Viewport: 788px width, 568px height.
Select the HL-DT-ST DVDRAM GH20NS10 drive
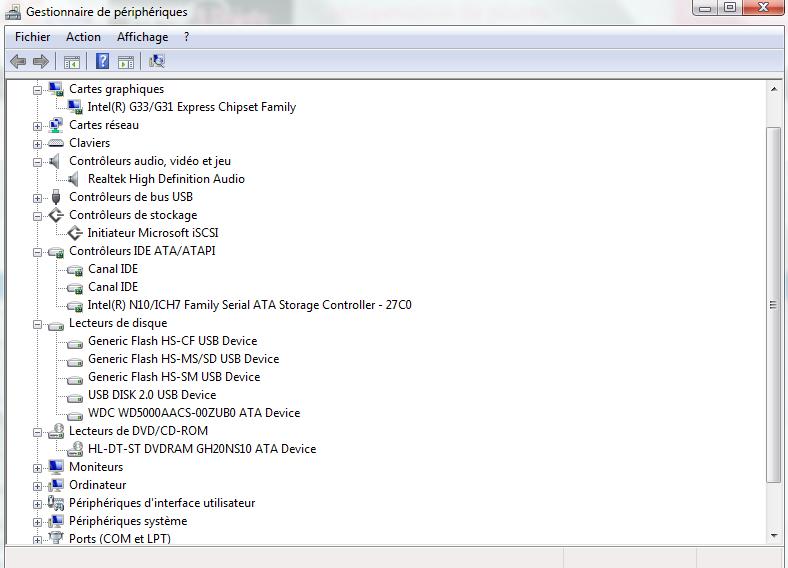(x=201, y=449)
